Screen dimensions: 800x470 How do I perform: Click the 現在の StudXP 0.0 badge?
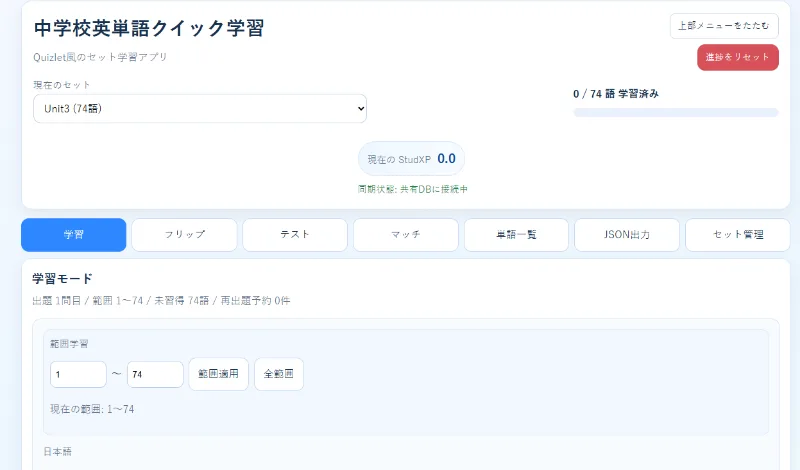[x=411, y=159]
